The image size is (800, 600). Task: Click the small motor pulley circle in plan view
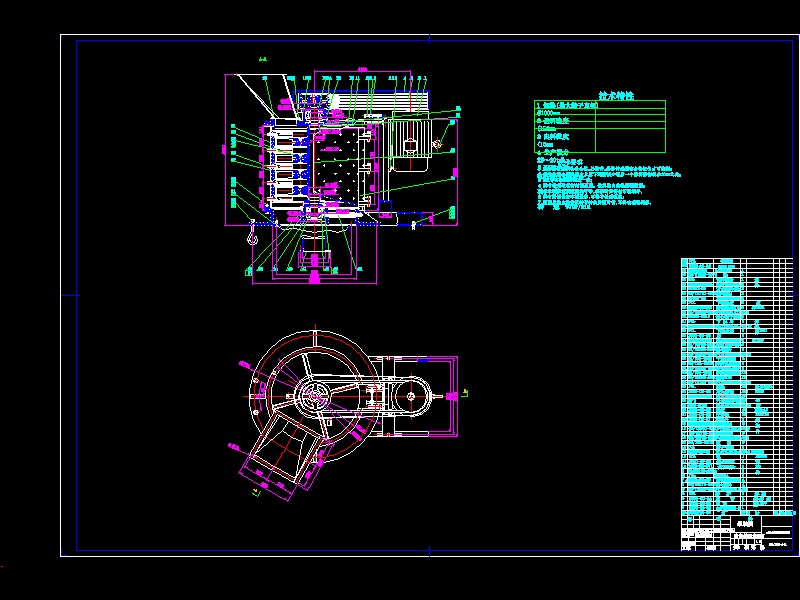[412, 396]
